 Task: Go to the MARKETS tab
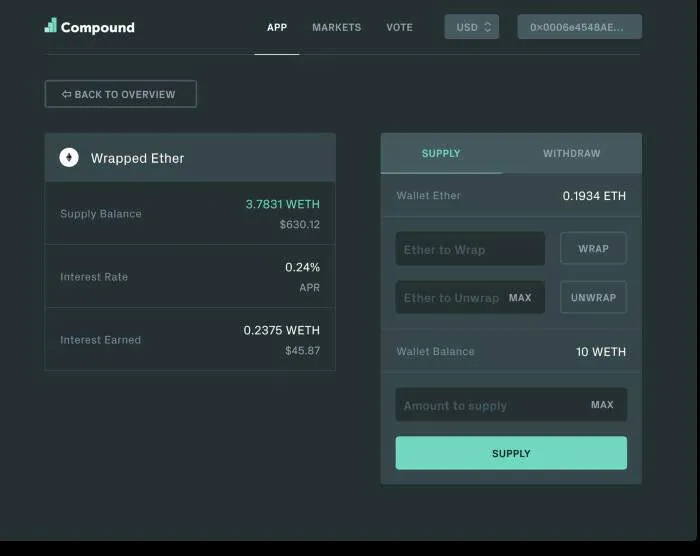click(337, 27)
